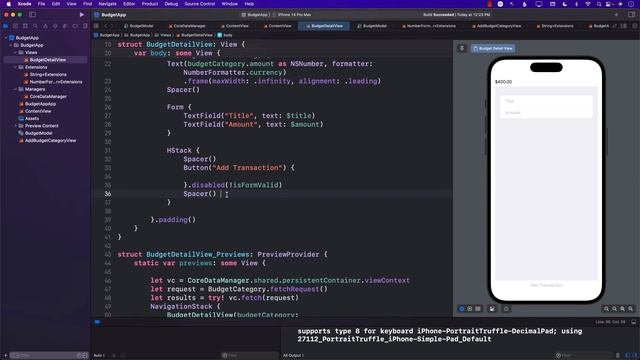Zoom out the preview canvas
640x360 pixels.
click(x=607, y=309)
